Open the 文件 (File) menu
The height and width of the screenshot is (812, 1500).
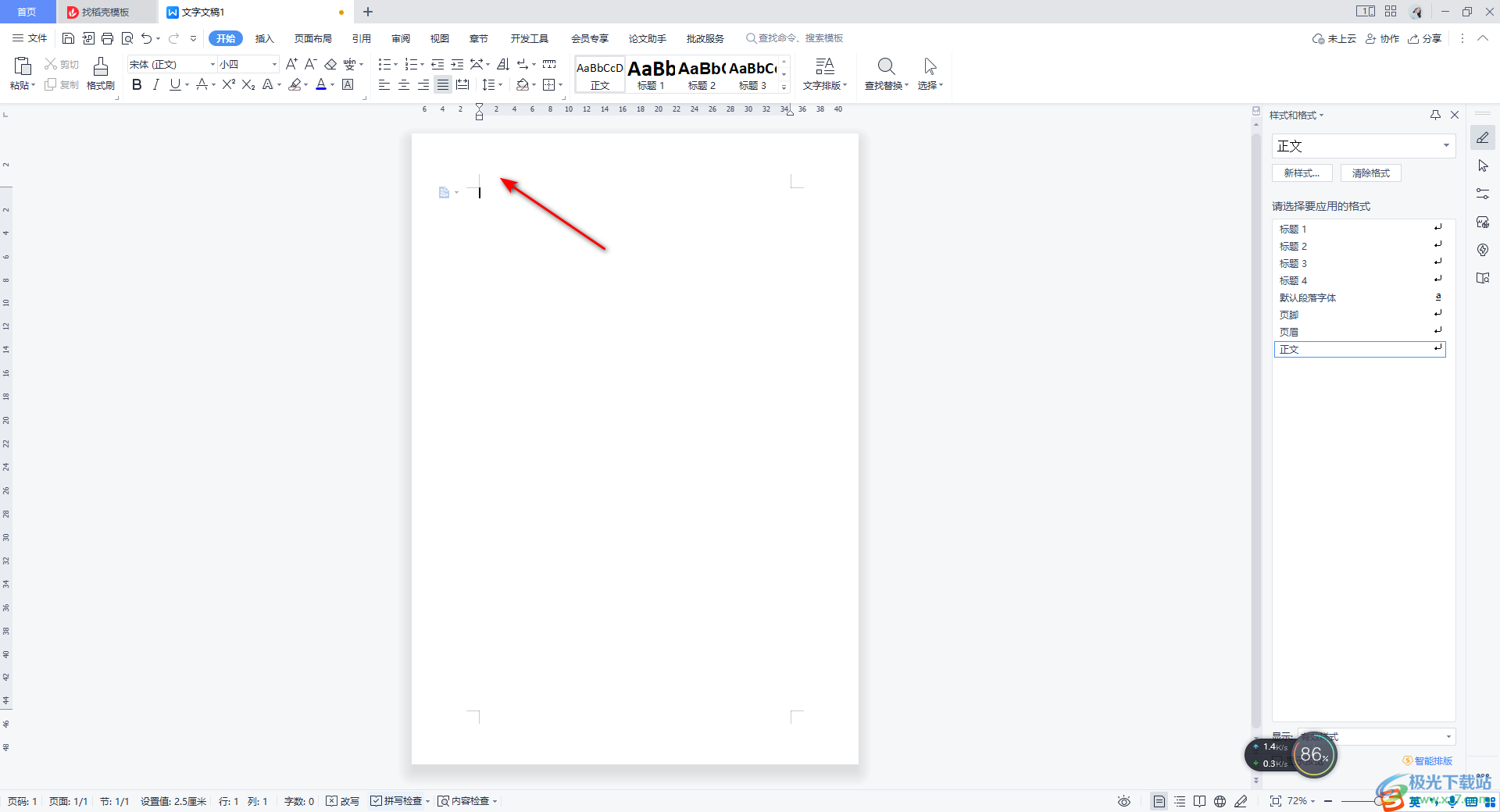(30, 38)
